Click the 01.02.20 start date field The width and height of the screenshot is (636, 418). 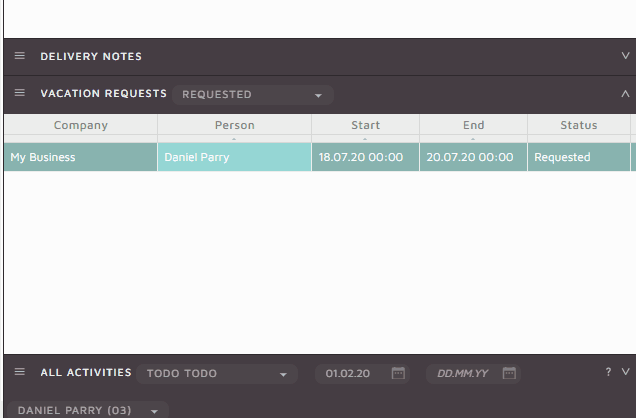(362, 373)
